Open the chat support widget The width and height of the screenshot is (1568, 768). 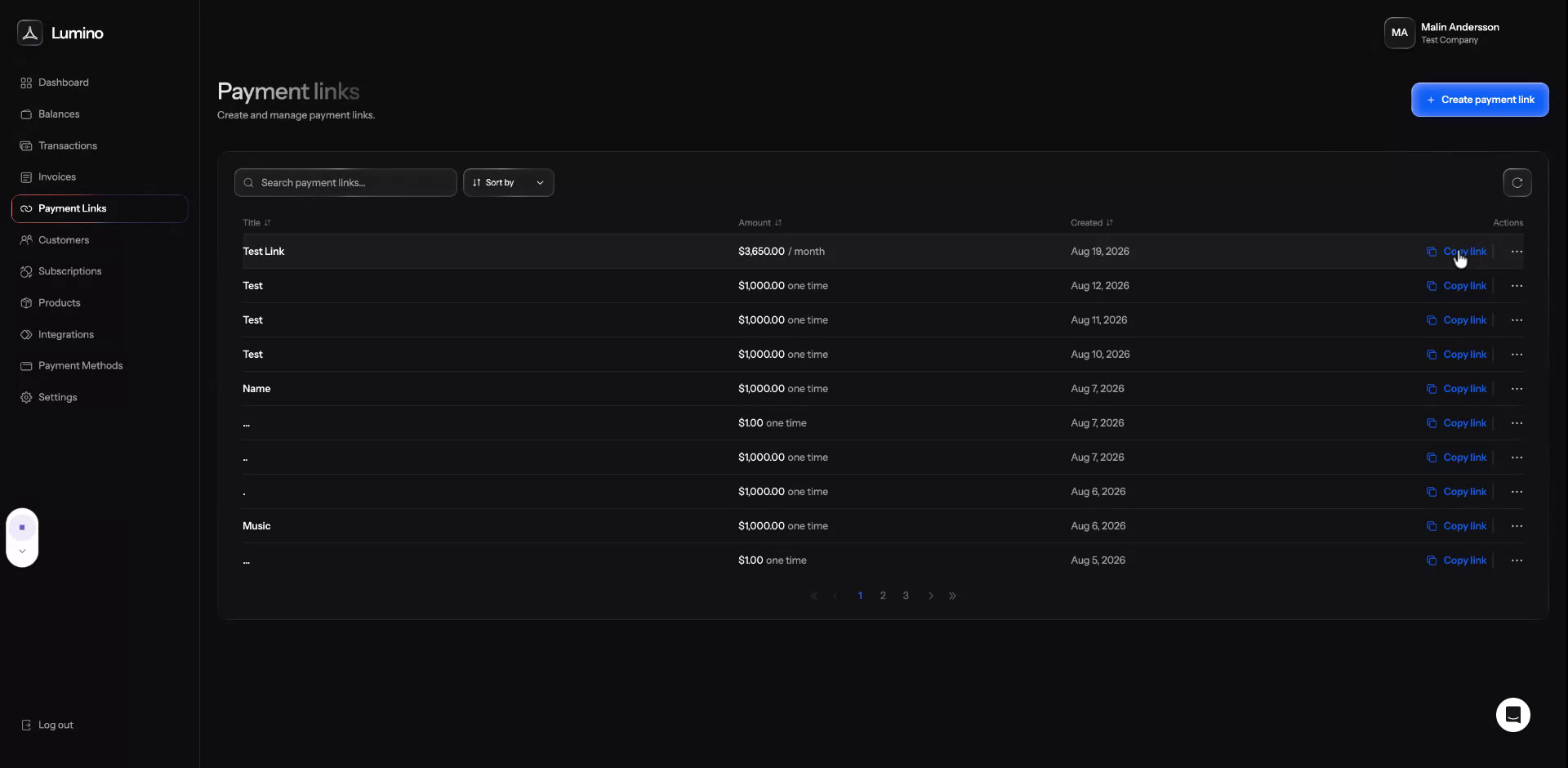pos(1513,715)
